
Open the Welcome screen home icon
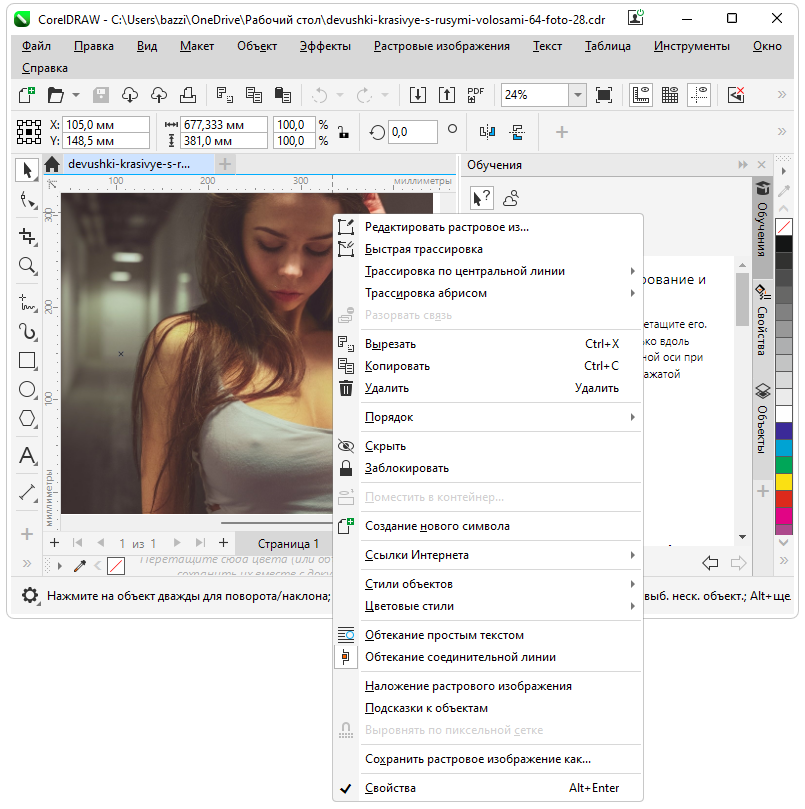[52, 165]
